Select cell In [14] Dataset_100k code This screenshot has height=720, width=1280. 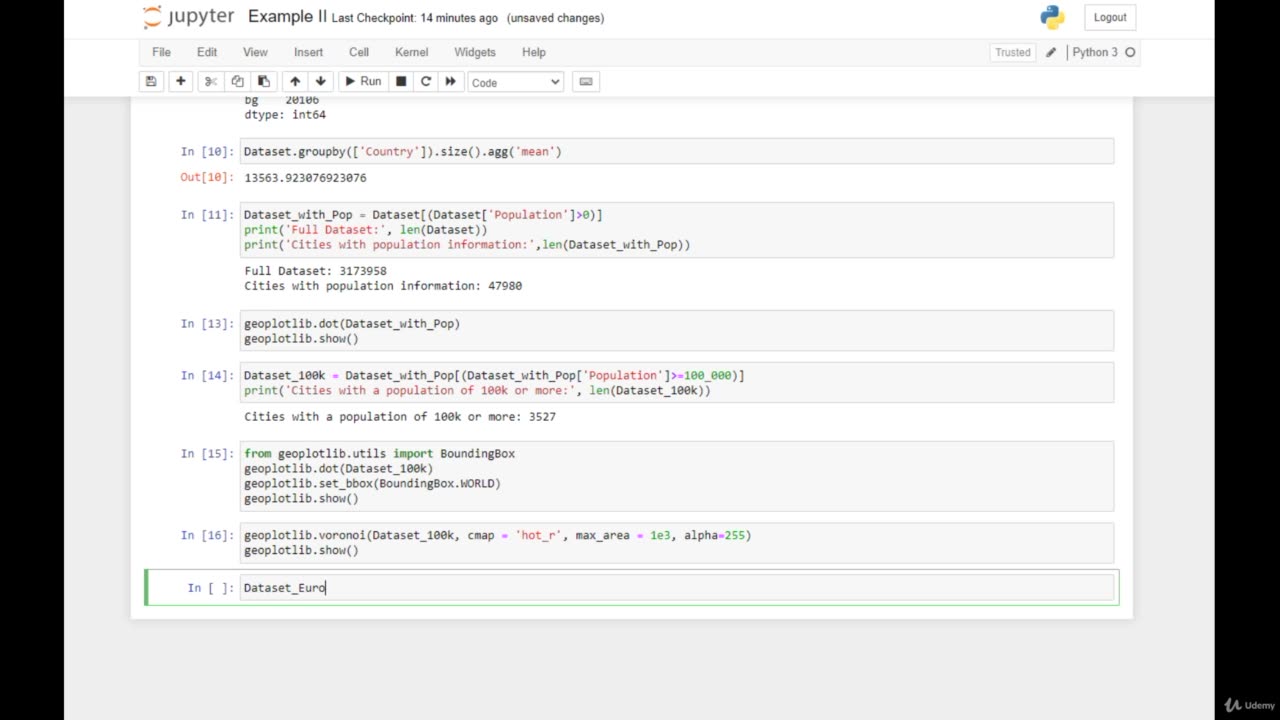click(677, 383)
